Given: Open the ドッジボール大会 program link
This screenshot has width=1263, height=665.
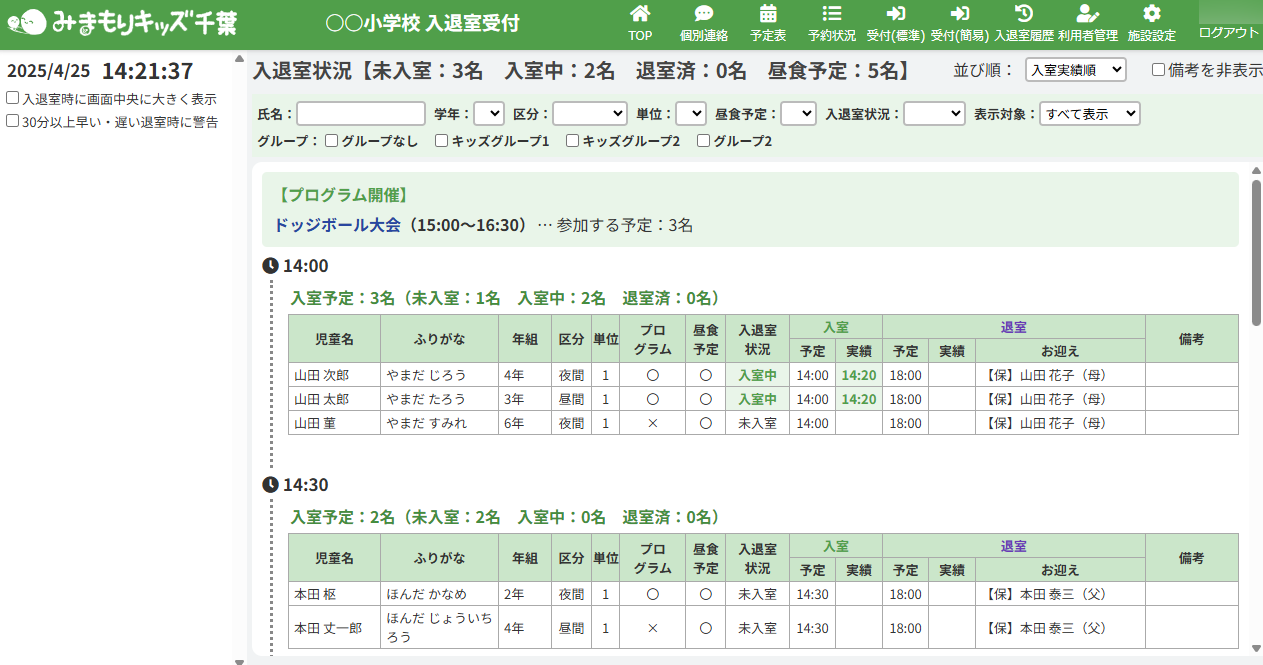Looking at the screenshot, I should [x=337, y=225].
